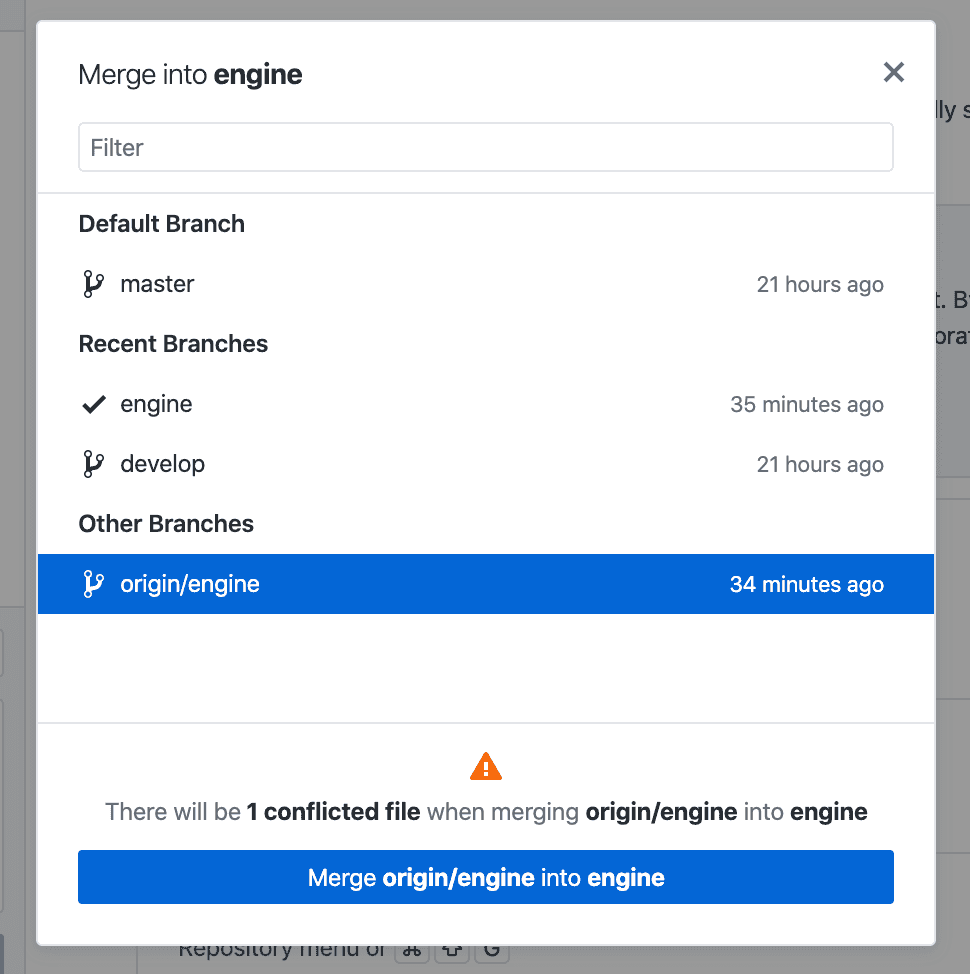Click the '35 minutes ago' timestamp on engine
970x974 pixels.
click(x=807, y=404)
